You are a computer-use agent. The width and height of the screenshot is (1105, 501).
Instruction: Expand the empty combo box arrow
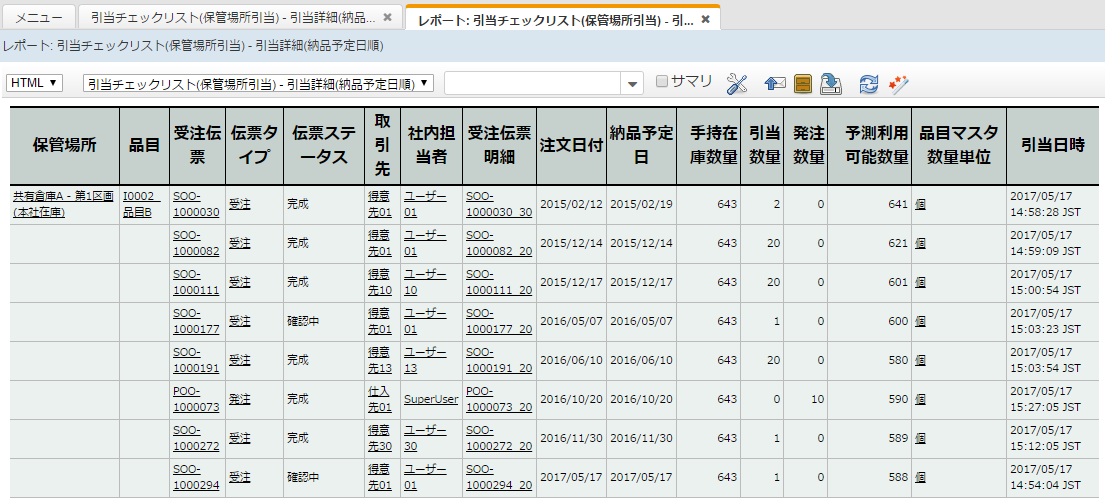click(x=632, y=84)
